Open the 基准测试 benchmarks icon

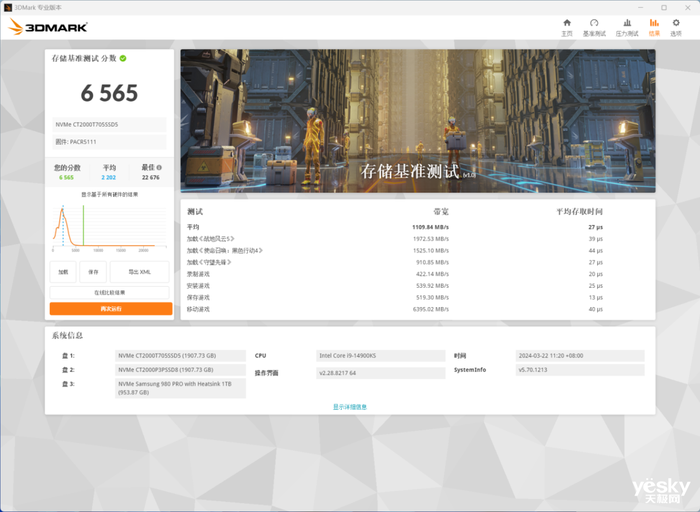coord(594,23)
